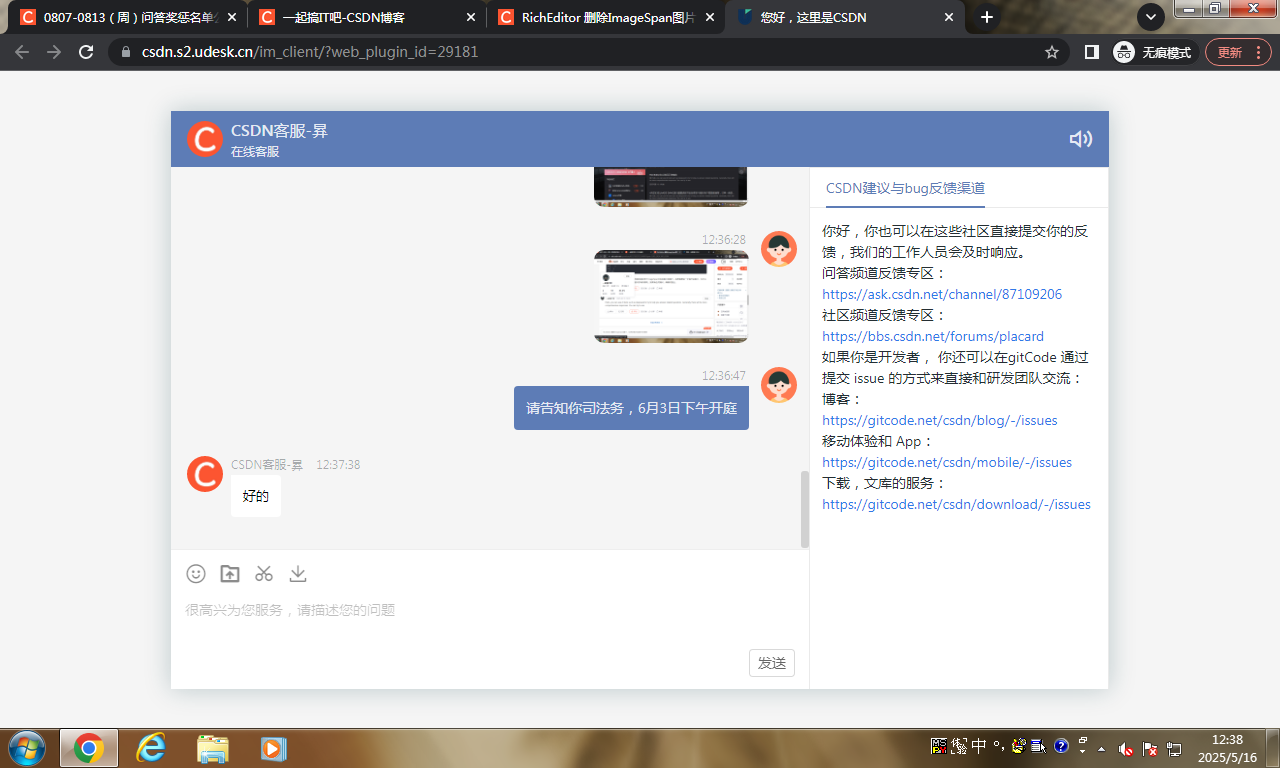Click the IME menu list icon in language bar
1280x768 pixels.
[x=1039, y=746]
